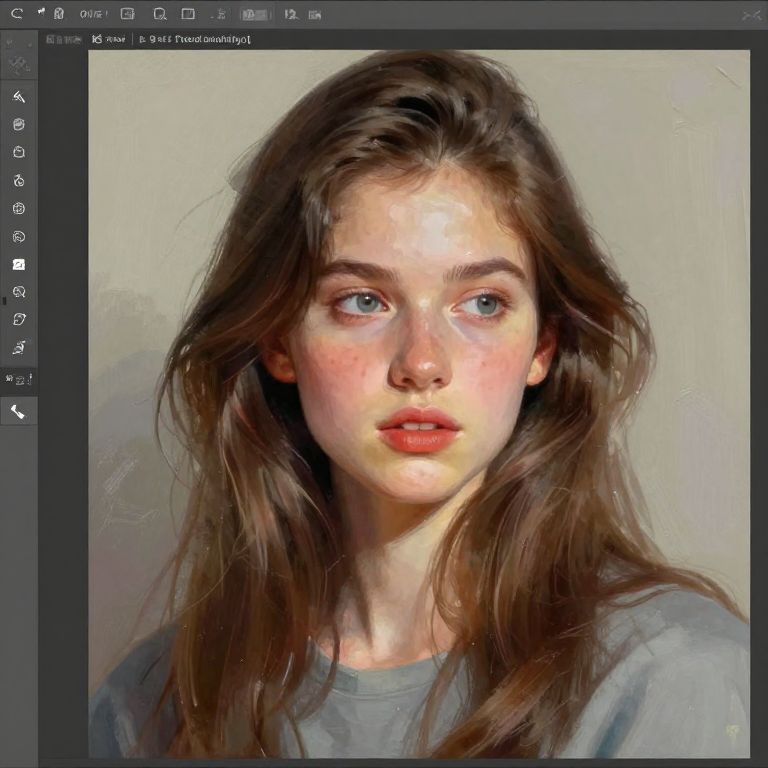
Task: Select the solid white square tool icon
Action: 18,265
